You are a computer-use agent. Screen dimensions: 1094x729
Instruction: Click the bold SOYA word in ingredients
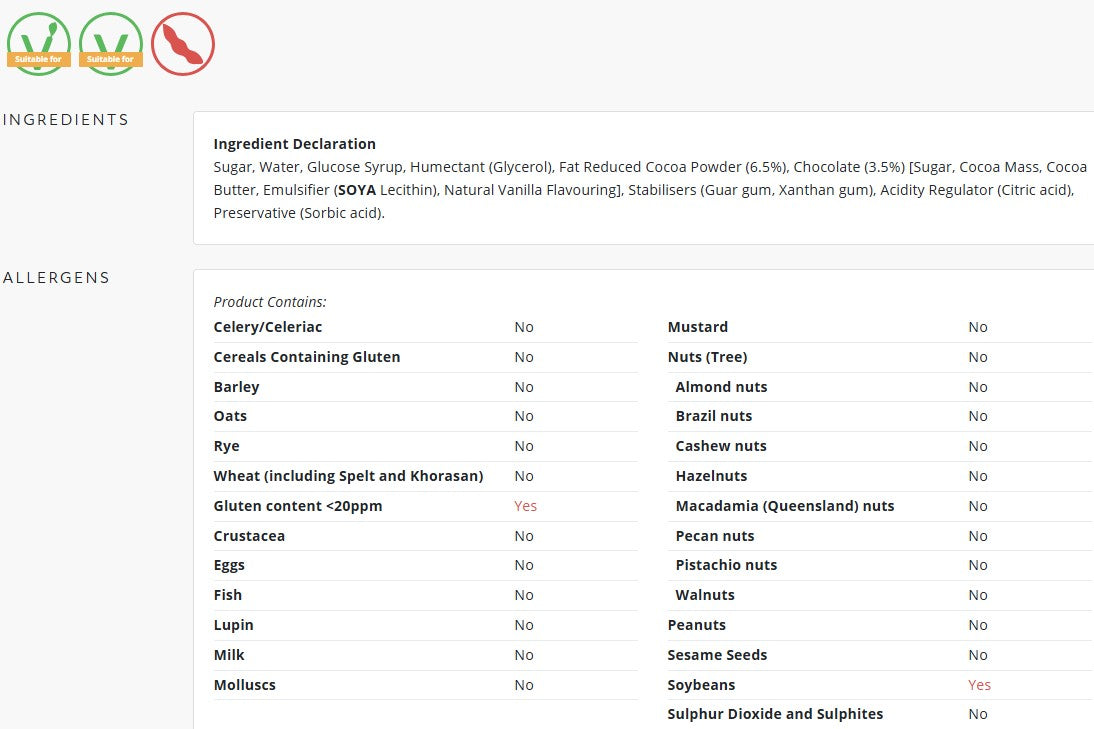pos(357,190)
